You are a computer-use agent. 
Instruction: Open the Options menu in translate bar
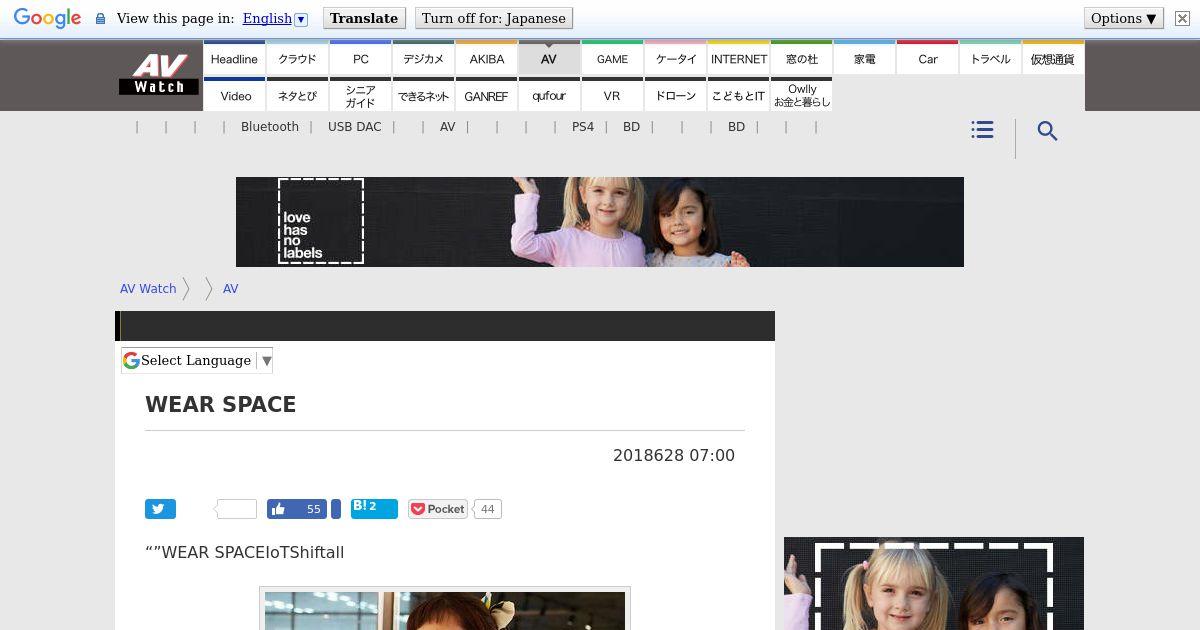[x=1123, y=18]
